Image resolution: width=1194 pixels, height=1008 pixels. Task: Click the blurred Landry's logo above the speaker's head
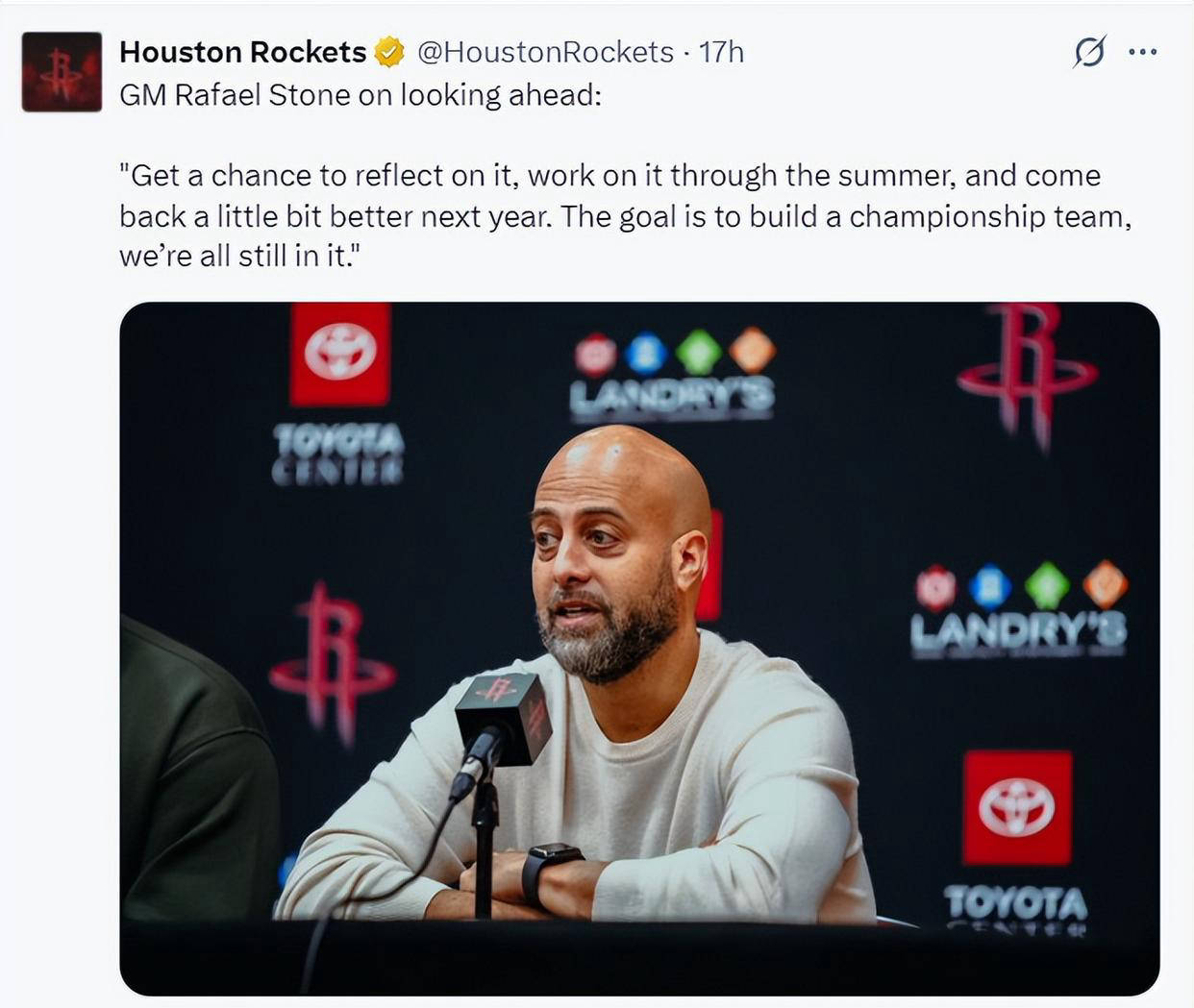[673, 377]
